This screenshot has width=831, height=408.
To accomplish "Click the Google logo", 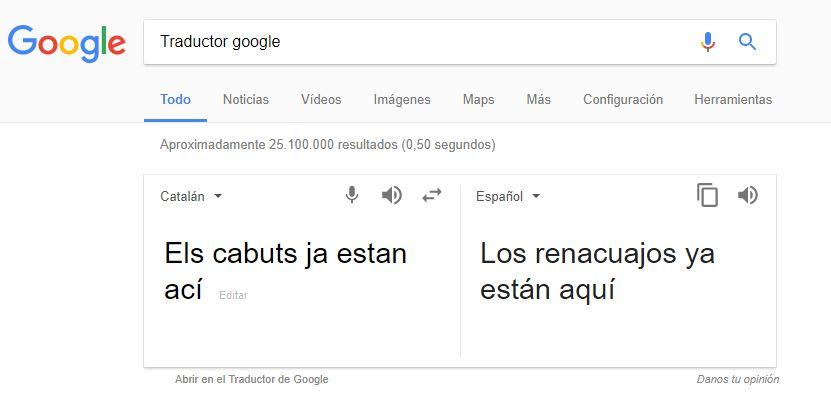I will coord(66,41).
